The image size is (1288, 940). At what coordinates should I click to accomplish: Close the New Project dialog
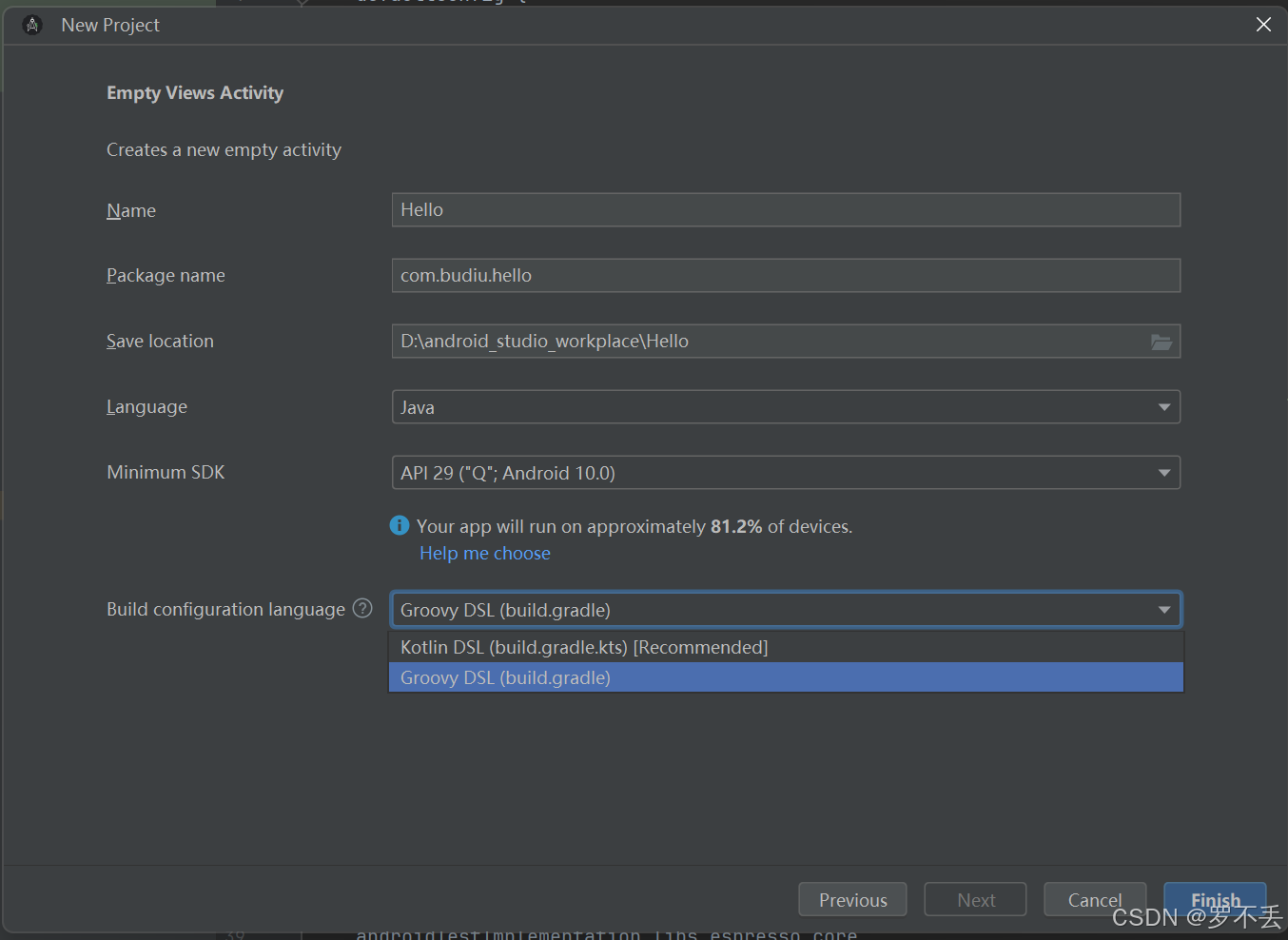[x=1263, y=25]
